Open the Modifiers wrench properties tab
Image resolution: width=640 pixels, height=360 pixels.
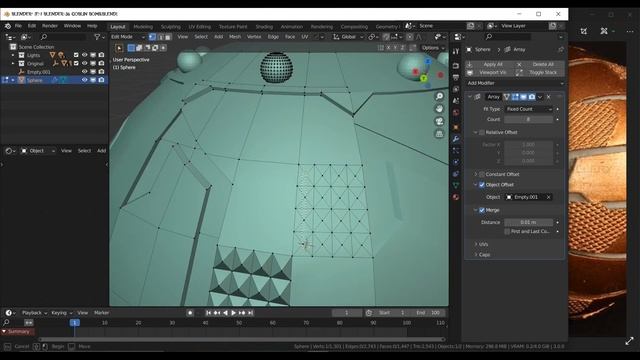pyautogui.click(x=456, y=139)
